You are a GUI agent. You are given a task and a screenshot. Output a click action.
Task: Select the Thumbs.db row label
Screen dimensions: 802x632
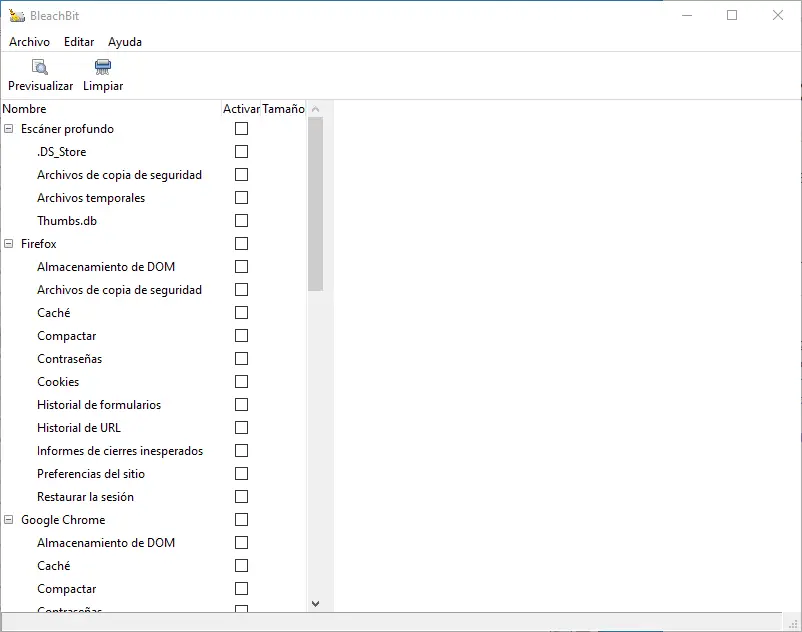(66, 221)
